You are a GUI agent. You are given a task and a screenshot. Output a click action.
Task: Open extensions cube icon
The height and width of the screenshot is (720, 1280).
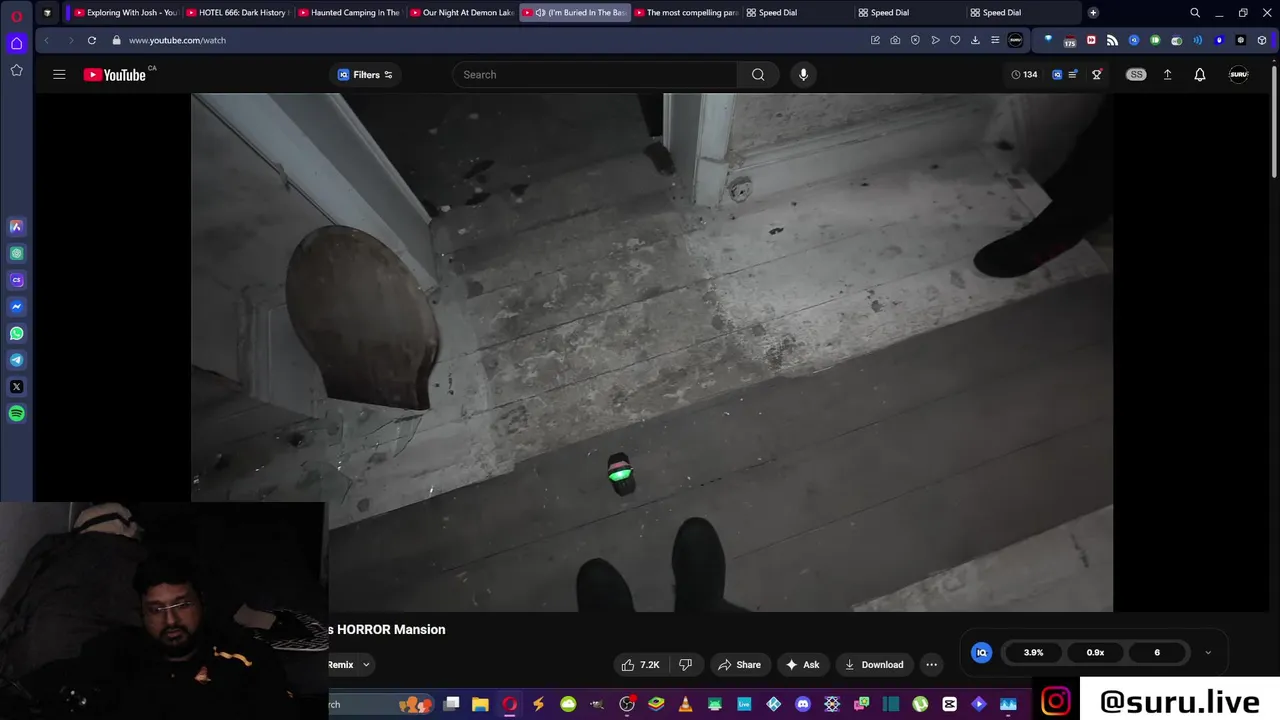[x=1263, y=40]
